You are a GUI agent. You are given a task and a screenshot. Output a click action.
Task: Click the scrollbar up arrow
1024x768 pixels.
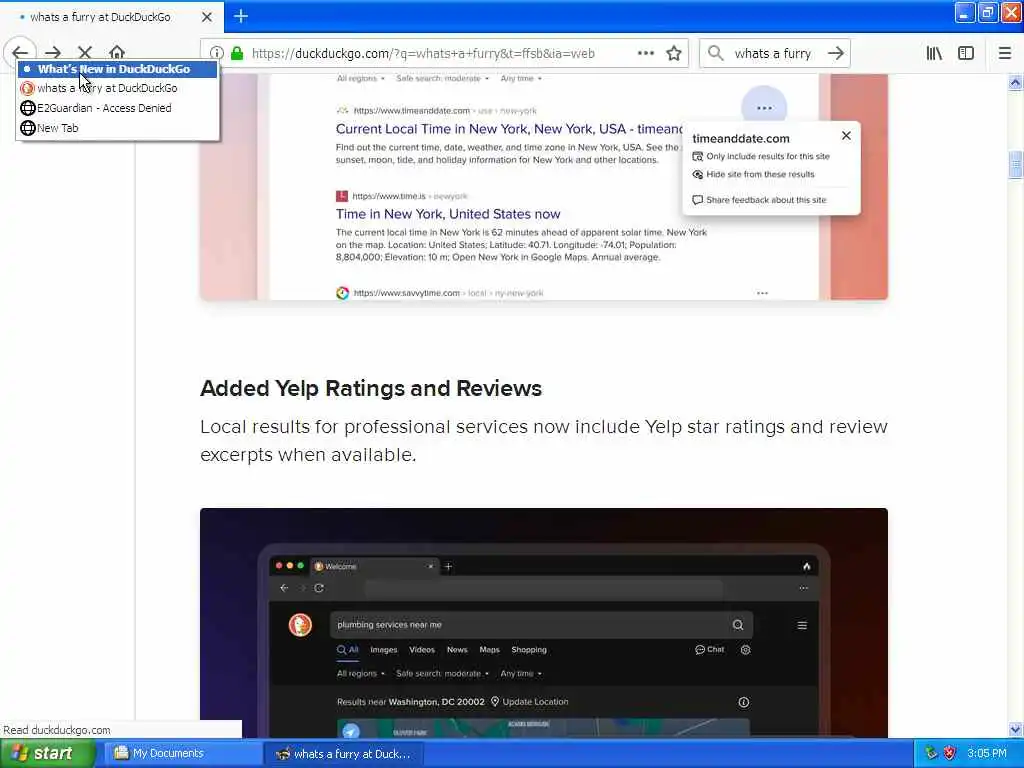(1016, 82)
